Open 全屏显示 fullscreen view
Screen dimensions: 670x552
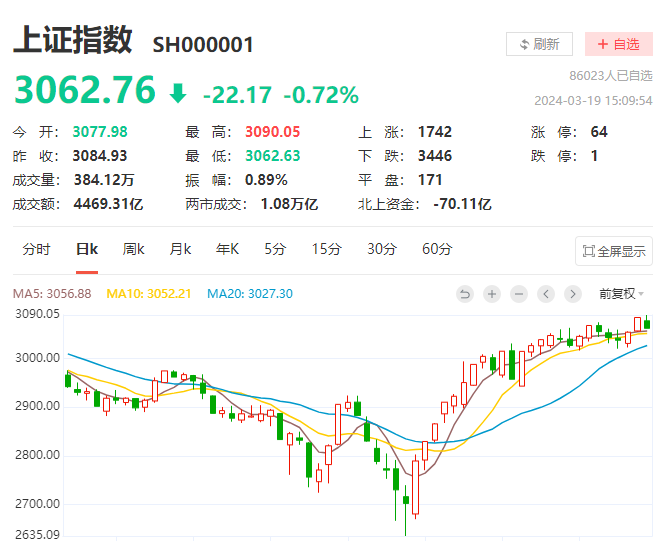click(614, 251)
